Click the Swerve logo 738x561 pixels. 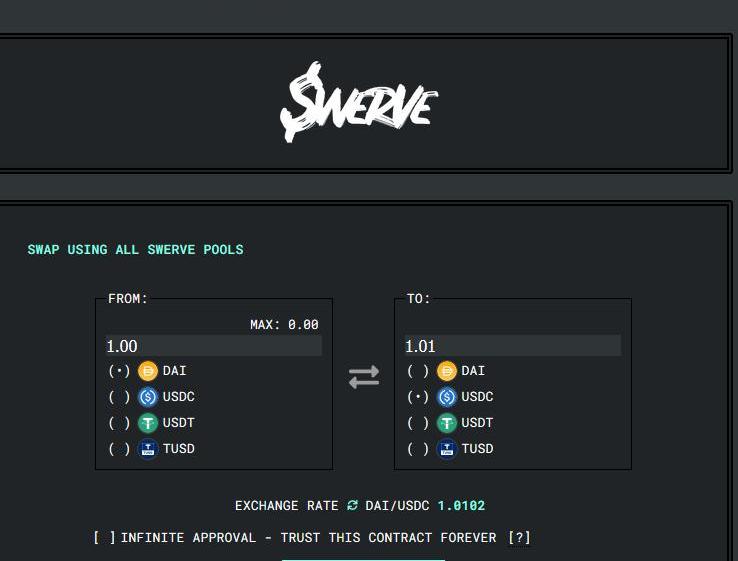[359, 104]
